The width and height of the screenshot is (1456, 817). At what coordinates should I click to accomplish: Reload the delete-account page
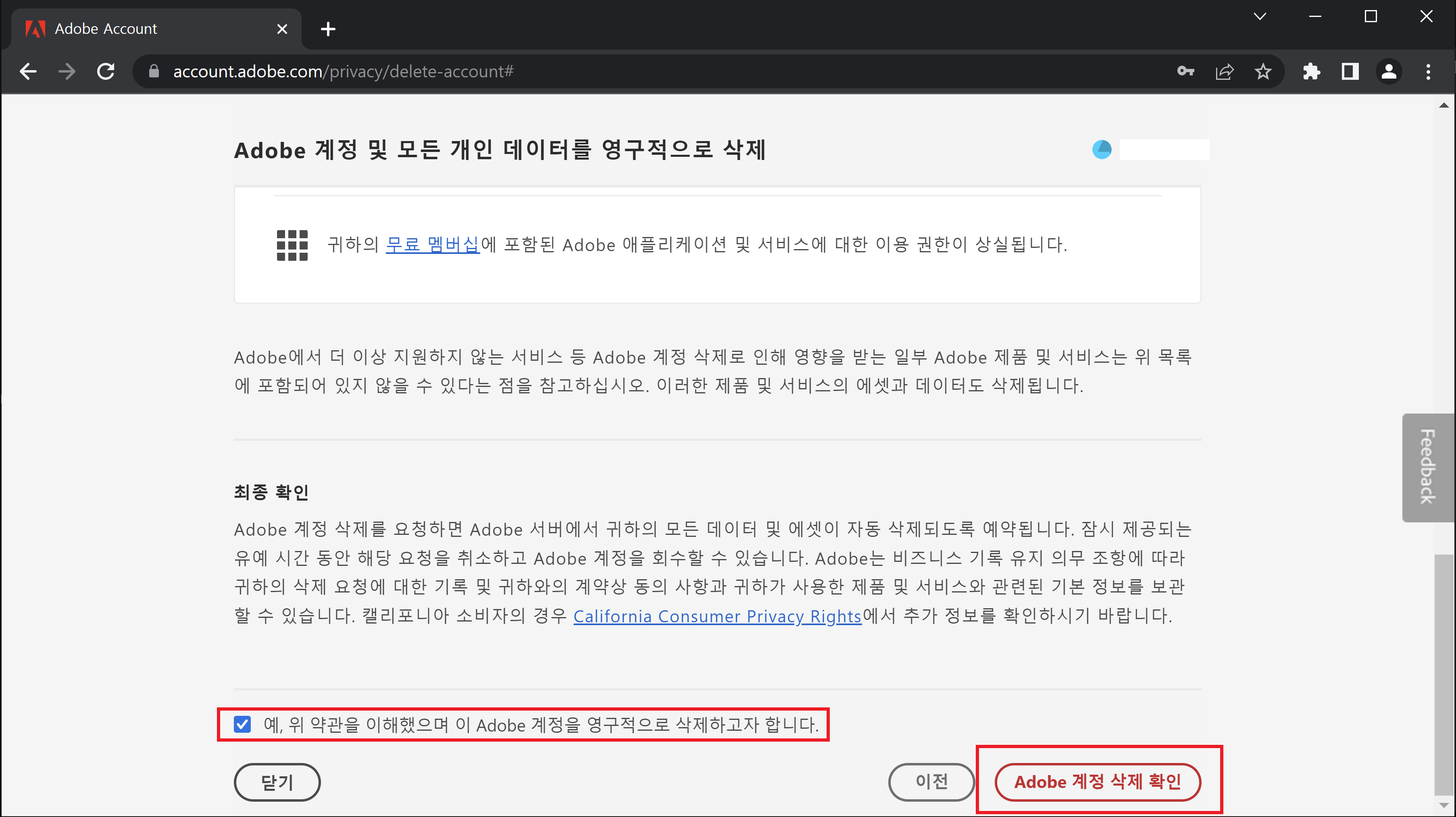point(106,71)
